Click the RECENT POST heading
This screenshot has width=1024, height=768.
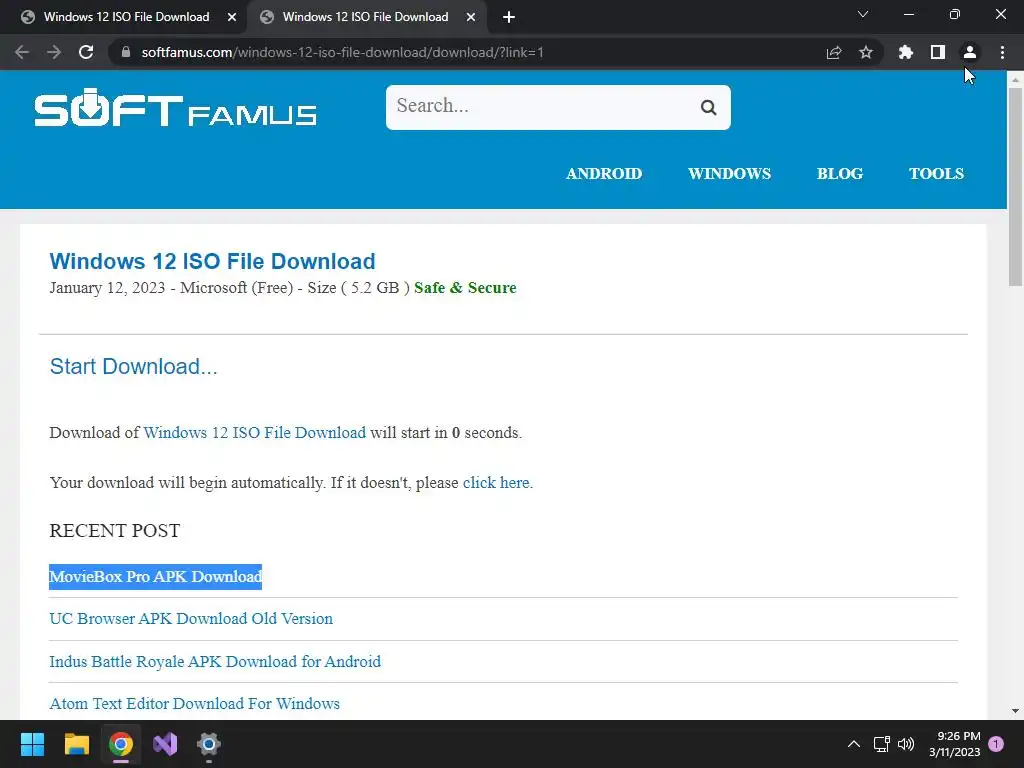coord(115,530)
